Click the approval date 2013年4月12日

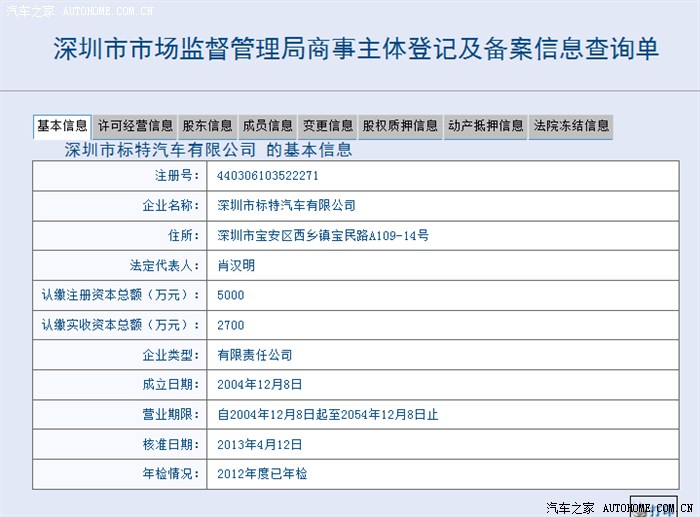[x=259, y=444]
